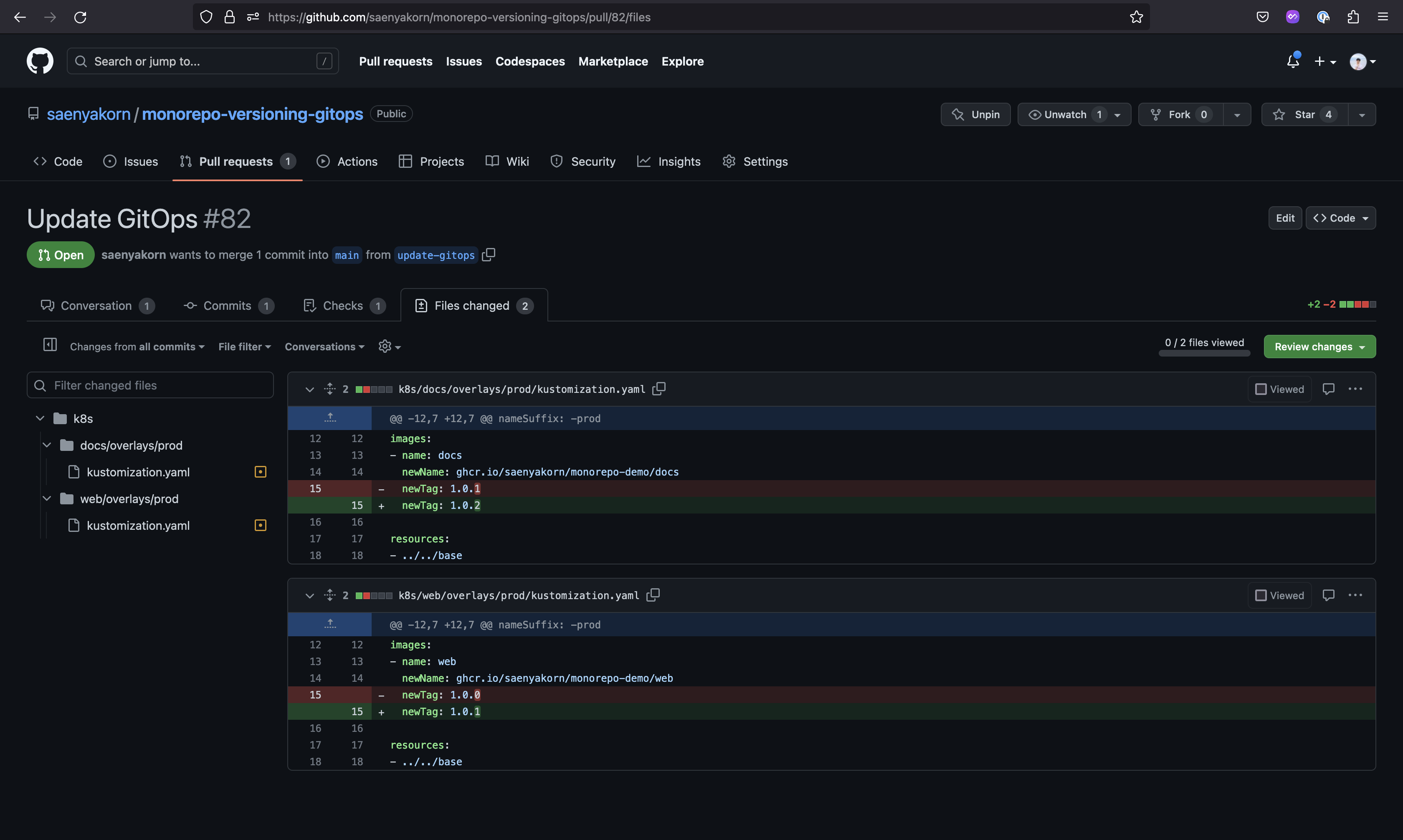This screenshot has height=840, width=1403.
Task: Focus the Filter changed files field
Action: click(x=150, y=385)
